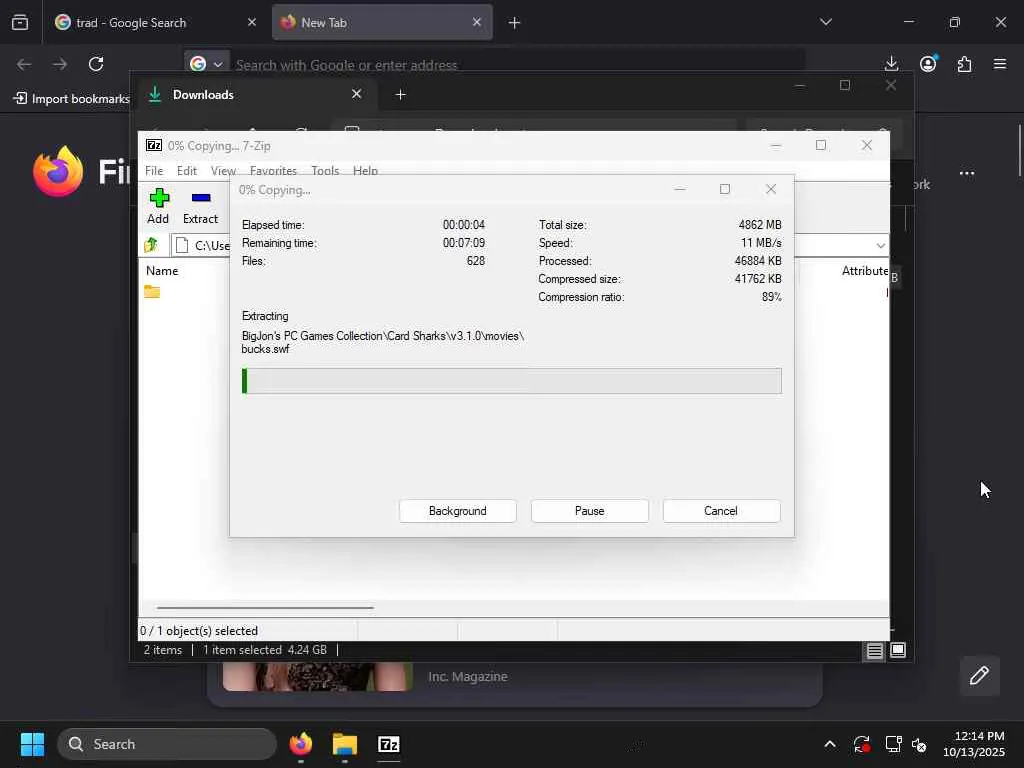List all Firefox tabs dropdown
This screenshot has width=1024, height=768.
tap(825, 22)
